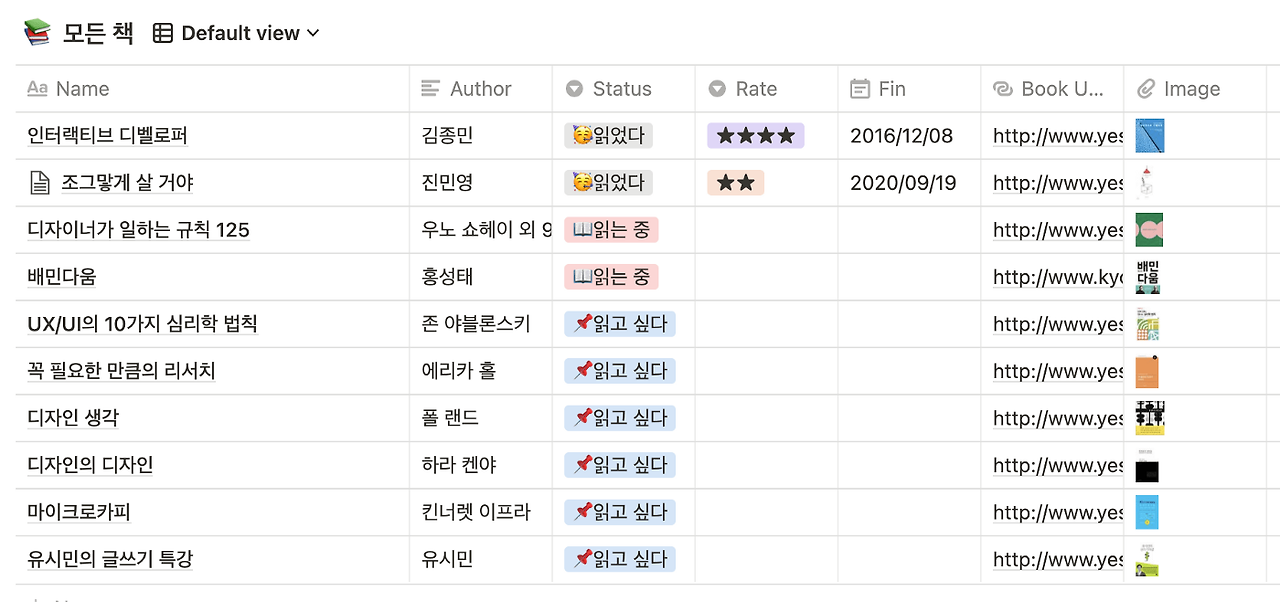Click the table view icon beside Default view

tap(163, 33)
